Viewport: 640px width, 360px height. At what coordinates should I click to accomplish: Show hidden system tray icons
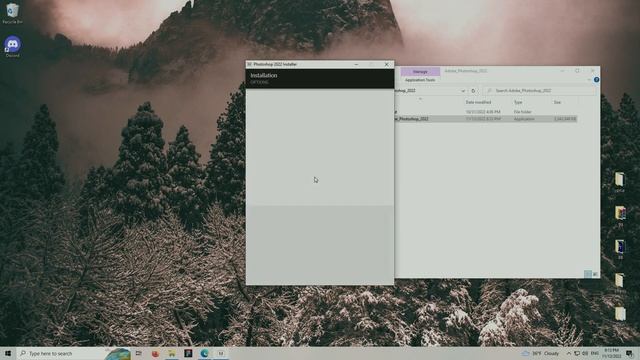point(569,353)
